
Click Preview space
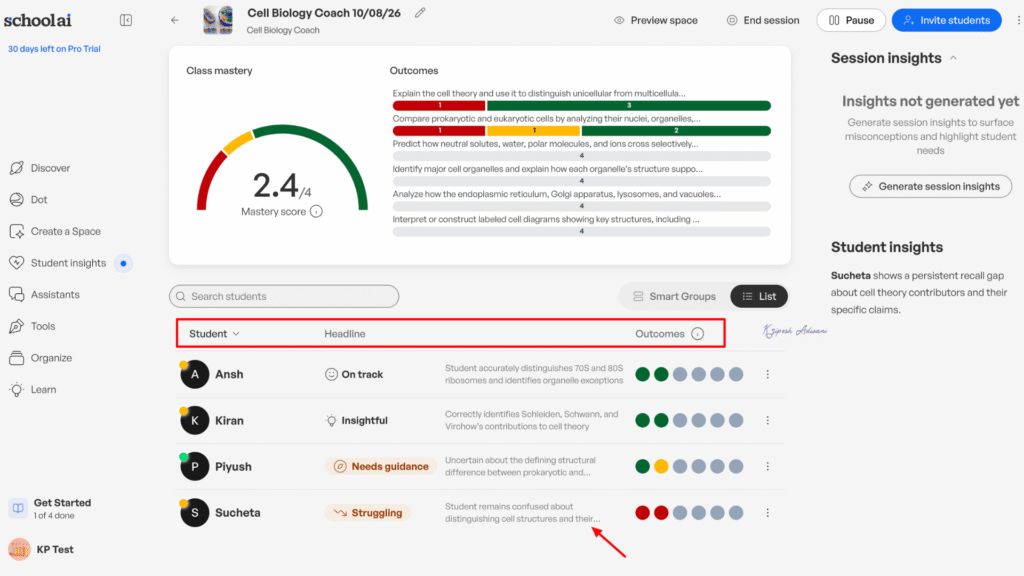tap(656, 20)
